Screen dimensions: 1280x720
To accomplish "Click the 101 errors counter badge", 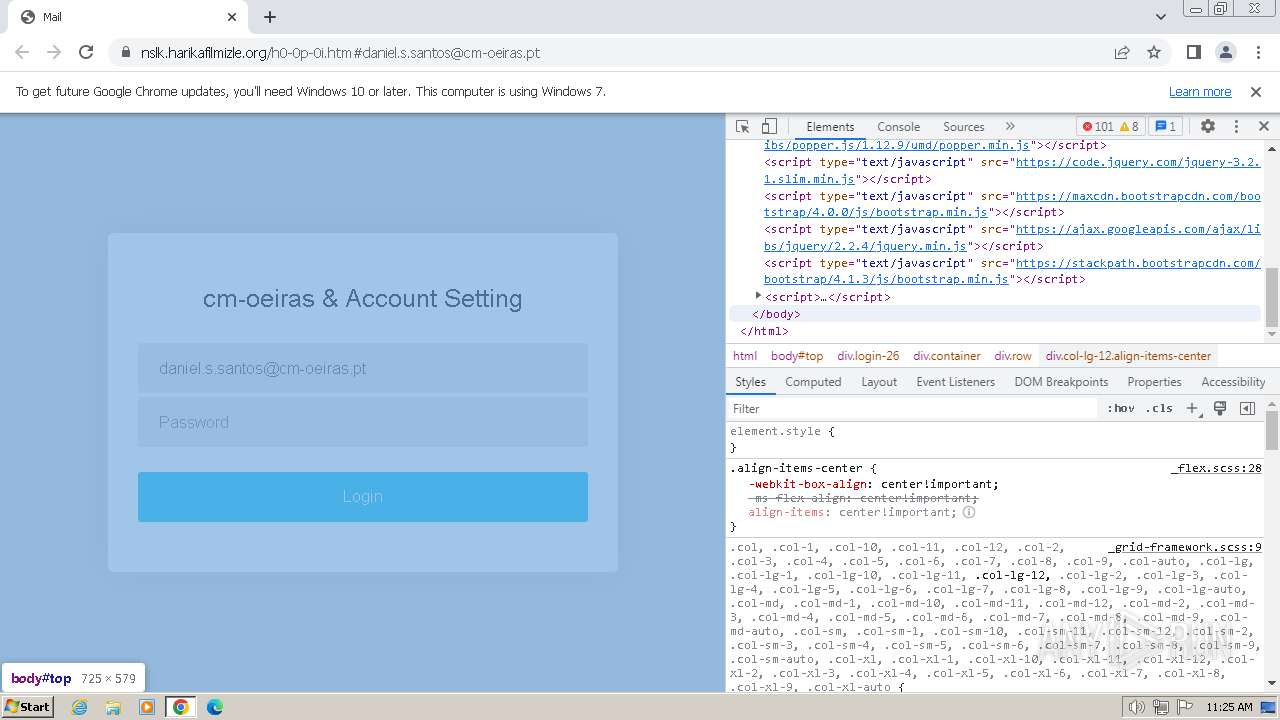I will point(1098,127).
